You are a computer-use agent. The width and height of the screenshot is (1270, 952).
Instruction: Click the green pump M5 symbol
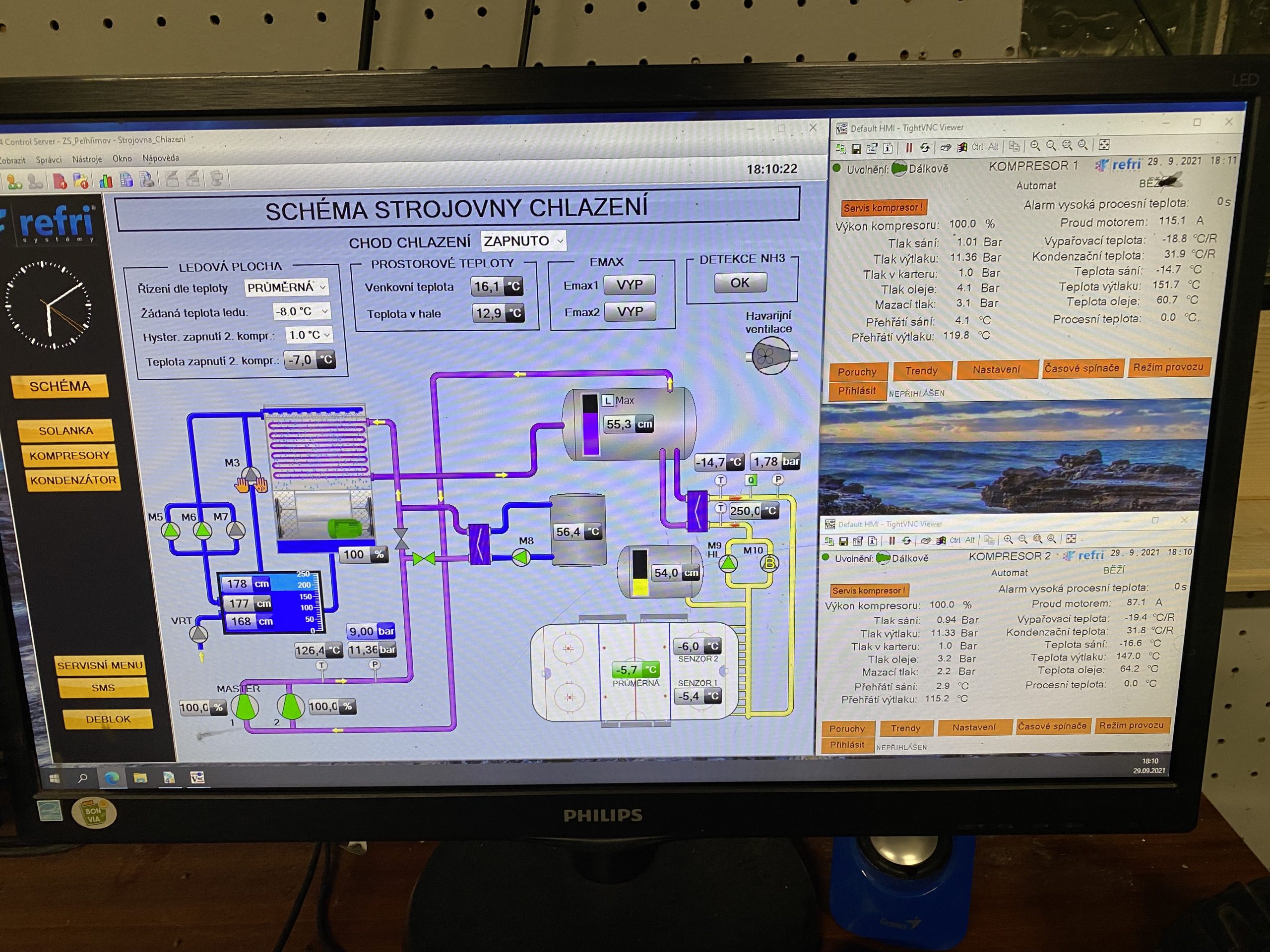click(171, 531)
